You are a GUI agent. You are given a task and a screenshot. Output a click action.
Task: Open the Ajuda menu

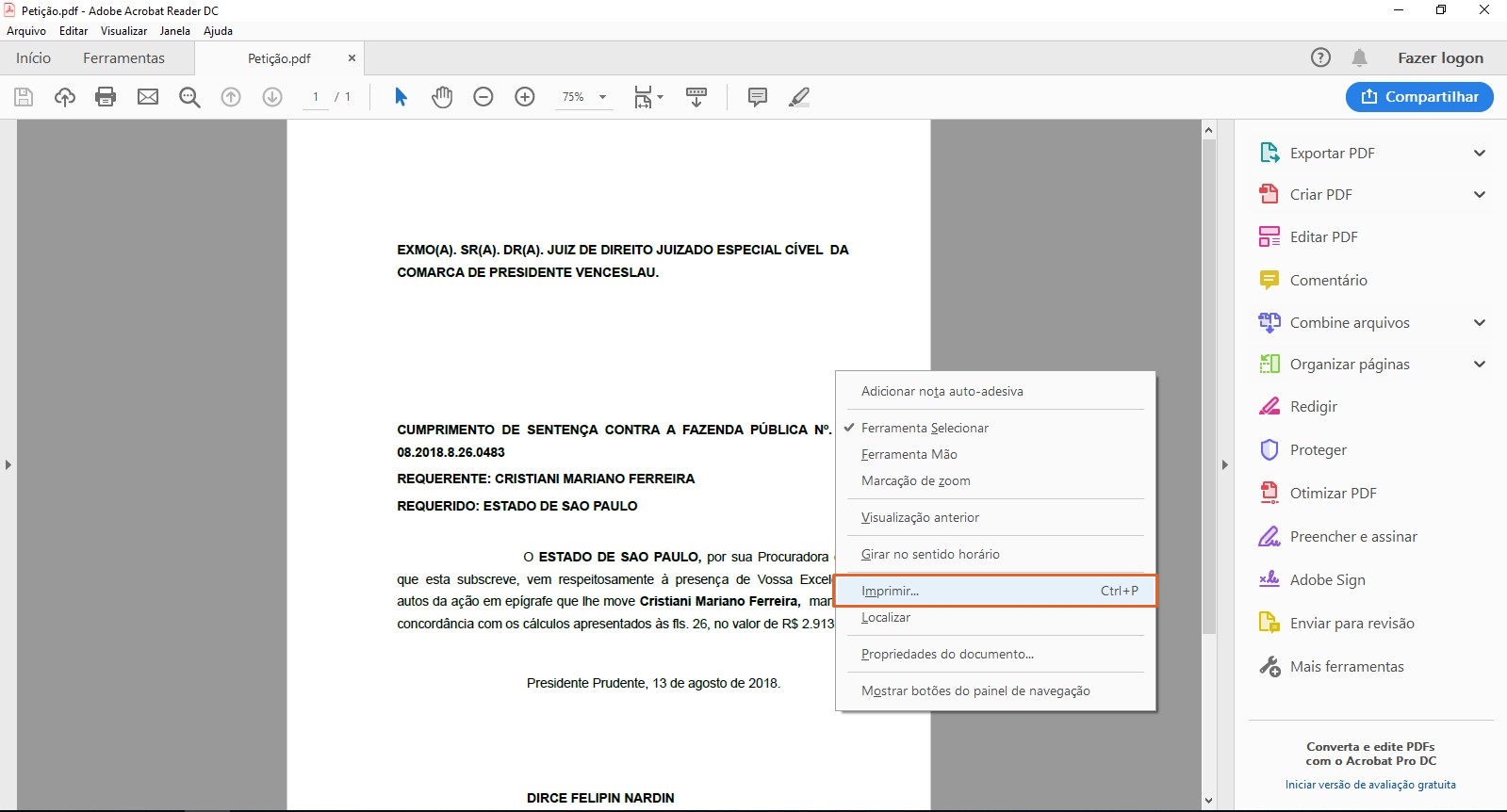click(219, 31)
